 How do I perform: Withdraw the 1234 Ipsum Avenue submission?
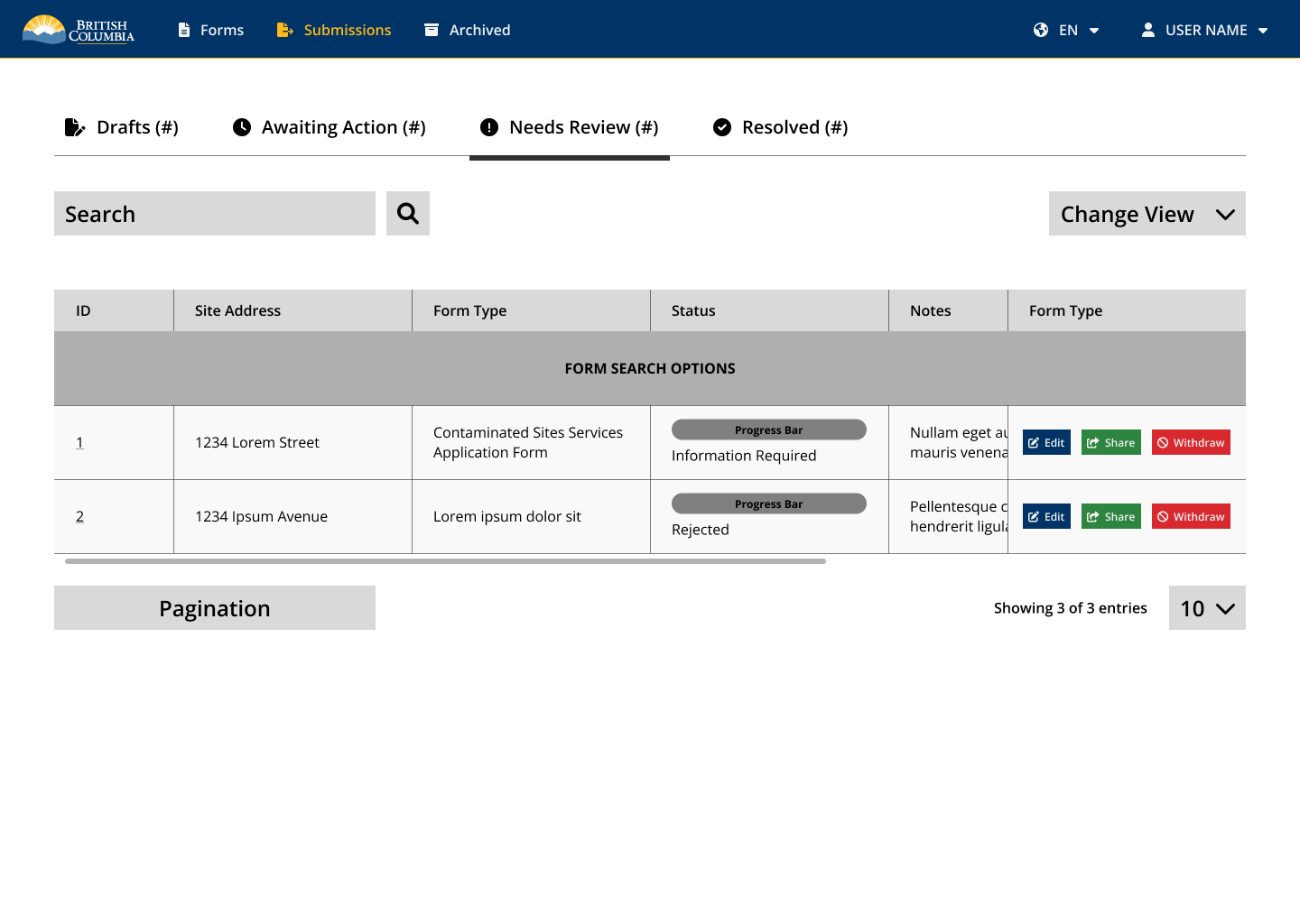pyautogui.click(x=1191, y=516)
